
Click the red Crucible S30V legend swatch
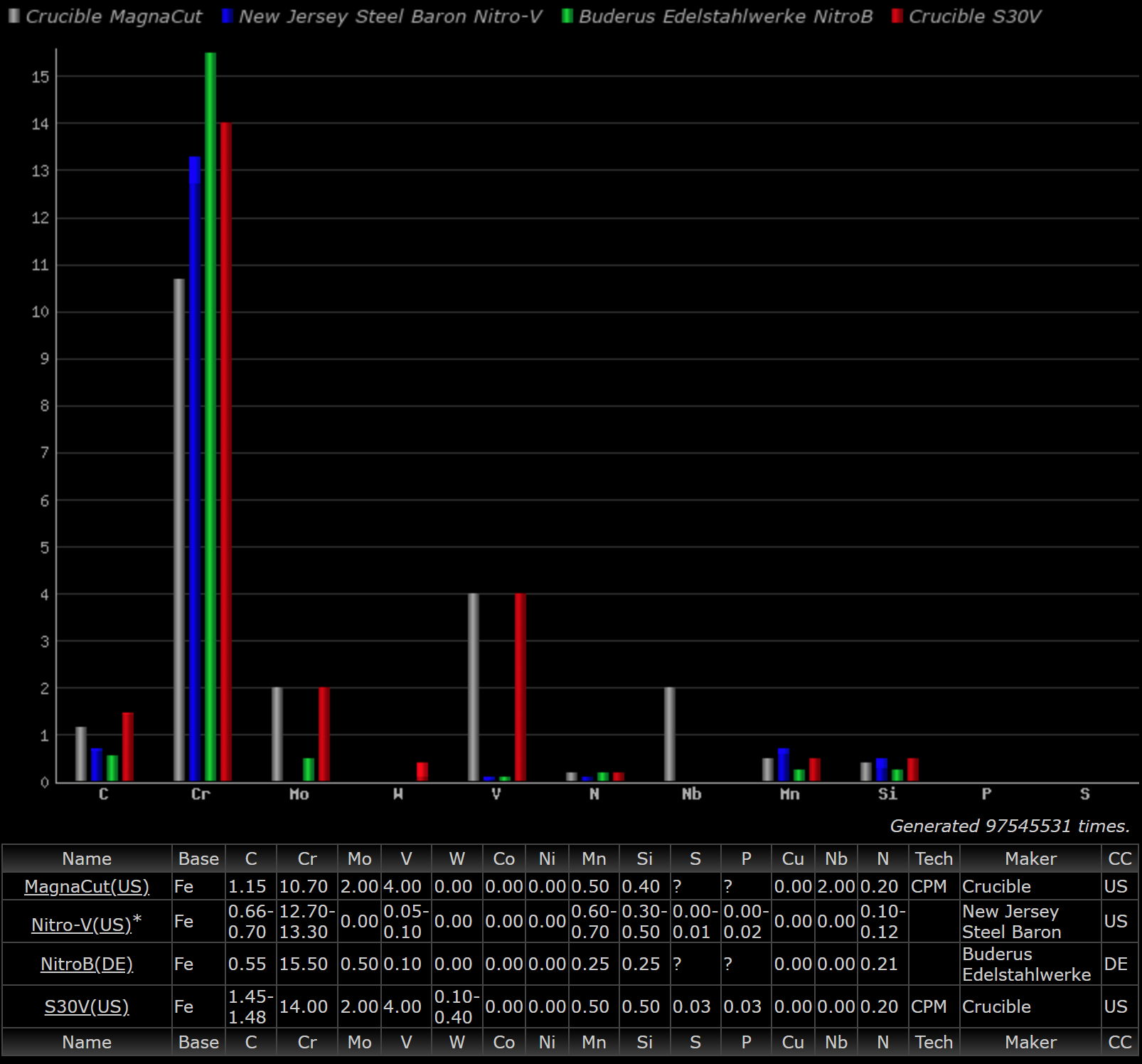point(897,16)
